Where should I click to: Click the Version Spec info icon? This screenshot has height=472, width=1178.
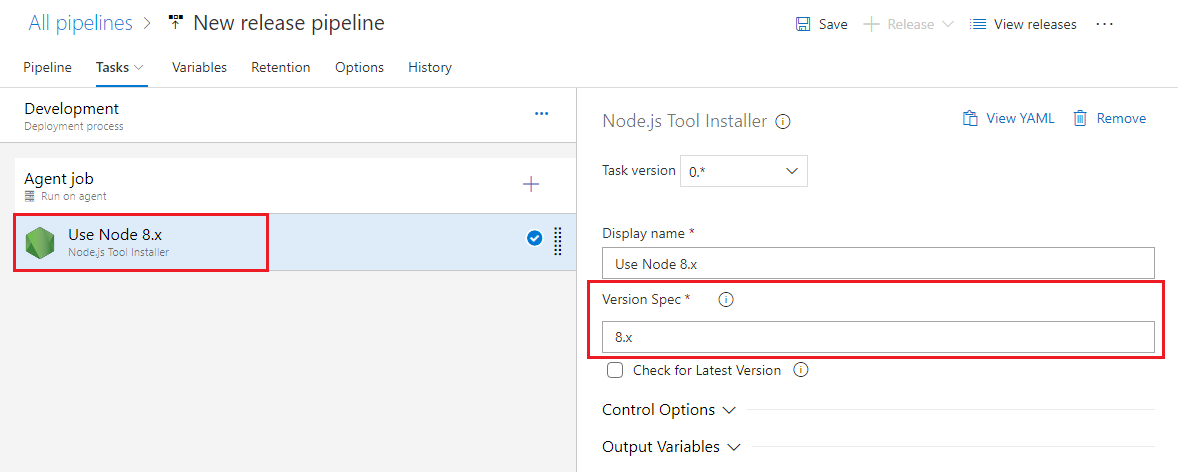coord(726,299)
